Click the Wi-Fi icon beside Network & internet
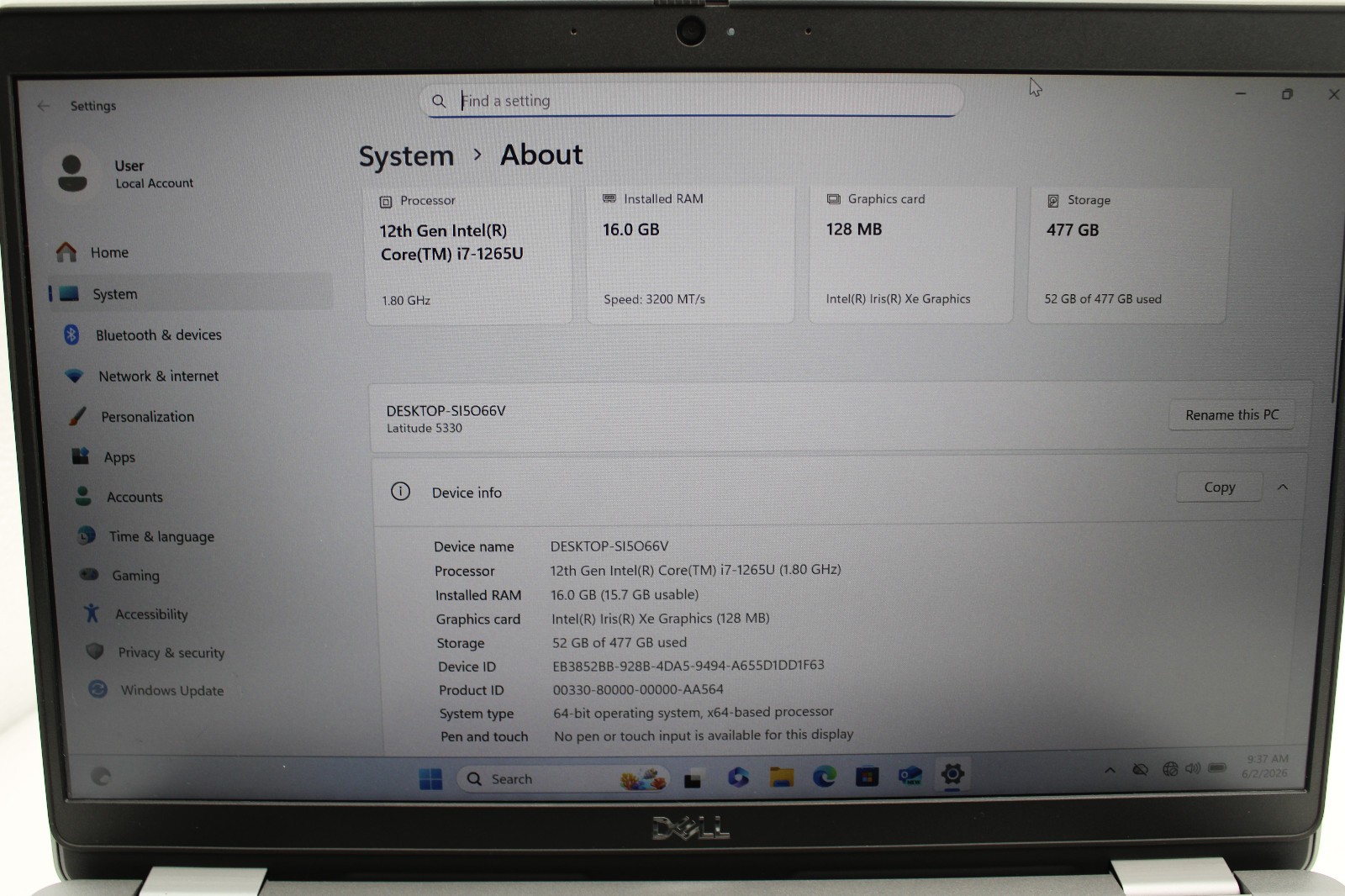The image size is (1345, 896). (74, 376)
